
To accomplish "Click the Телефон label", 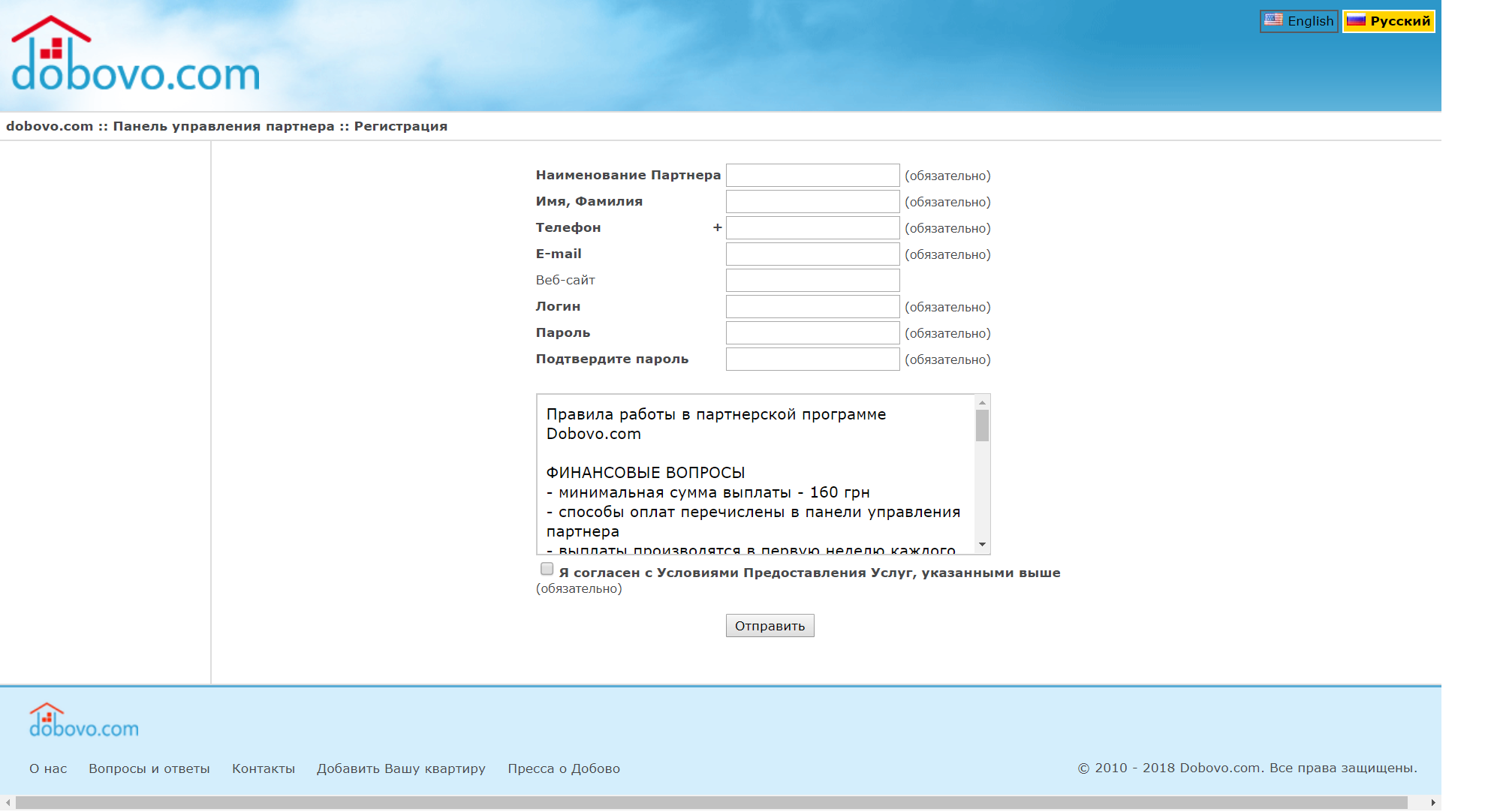I will pos(568,228).
